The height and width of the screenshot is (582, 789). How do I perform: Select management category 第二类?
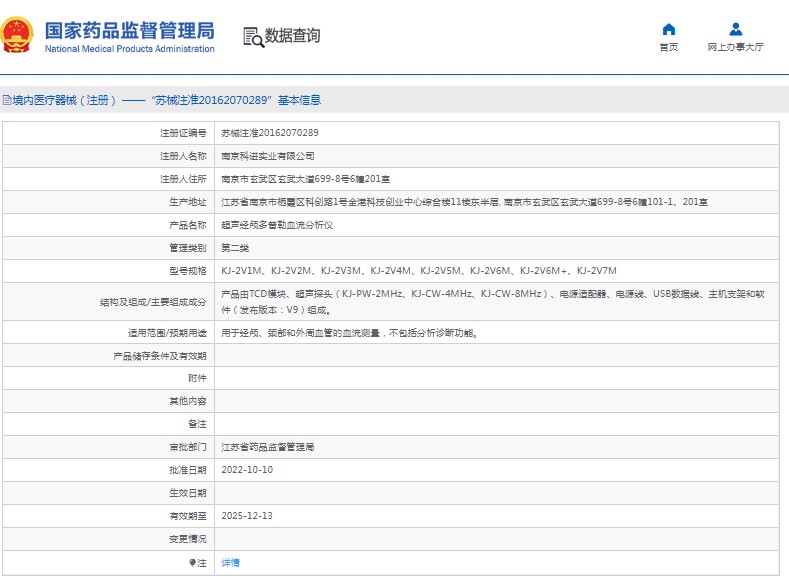pos(235,248)
